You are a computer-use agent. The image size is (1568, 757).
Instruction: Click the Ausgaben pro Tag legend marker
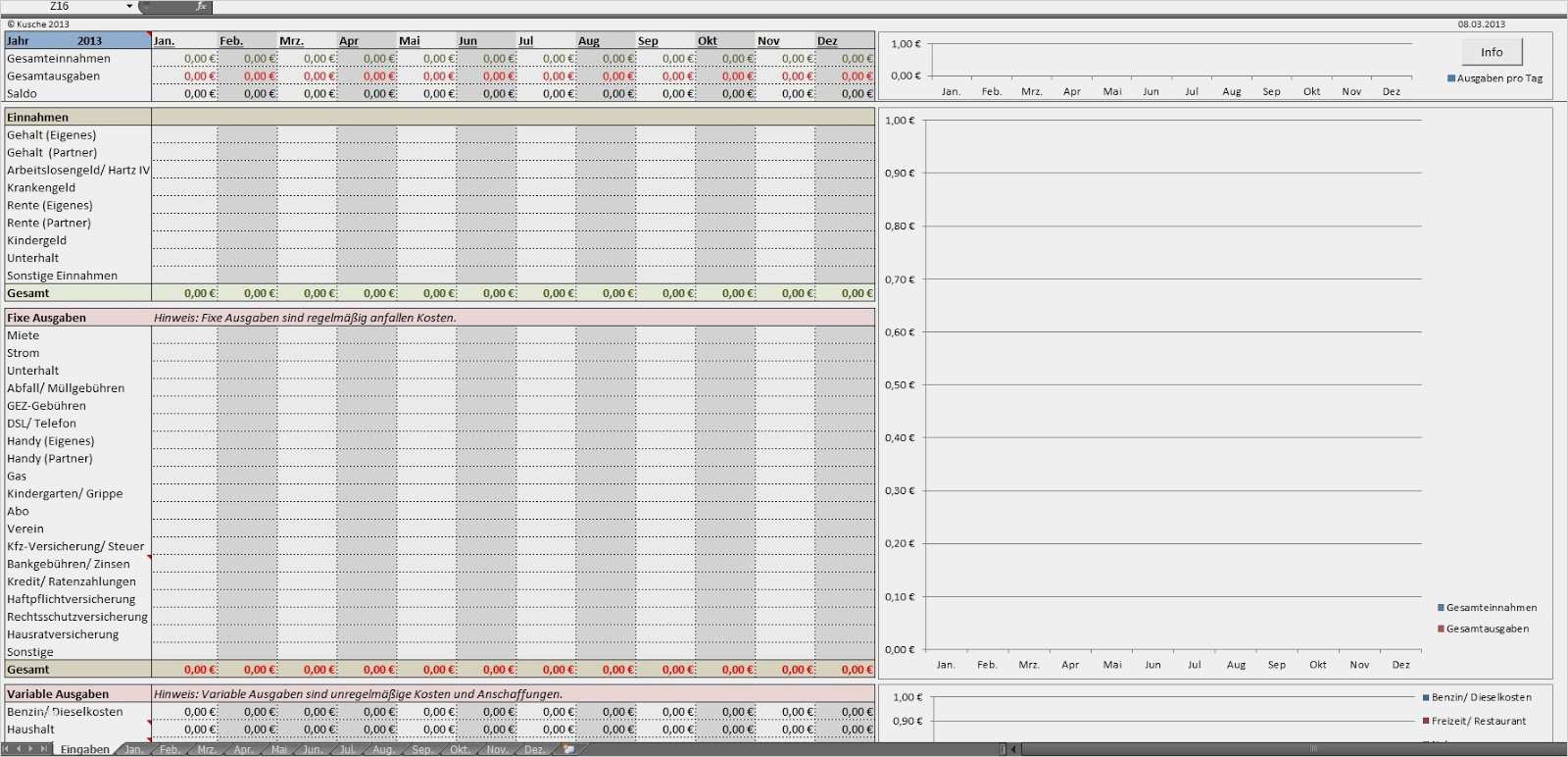tap(1451, 78)
